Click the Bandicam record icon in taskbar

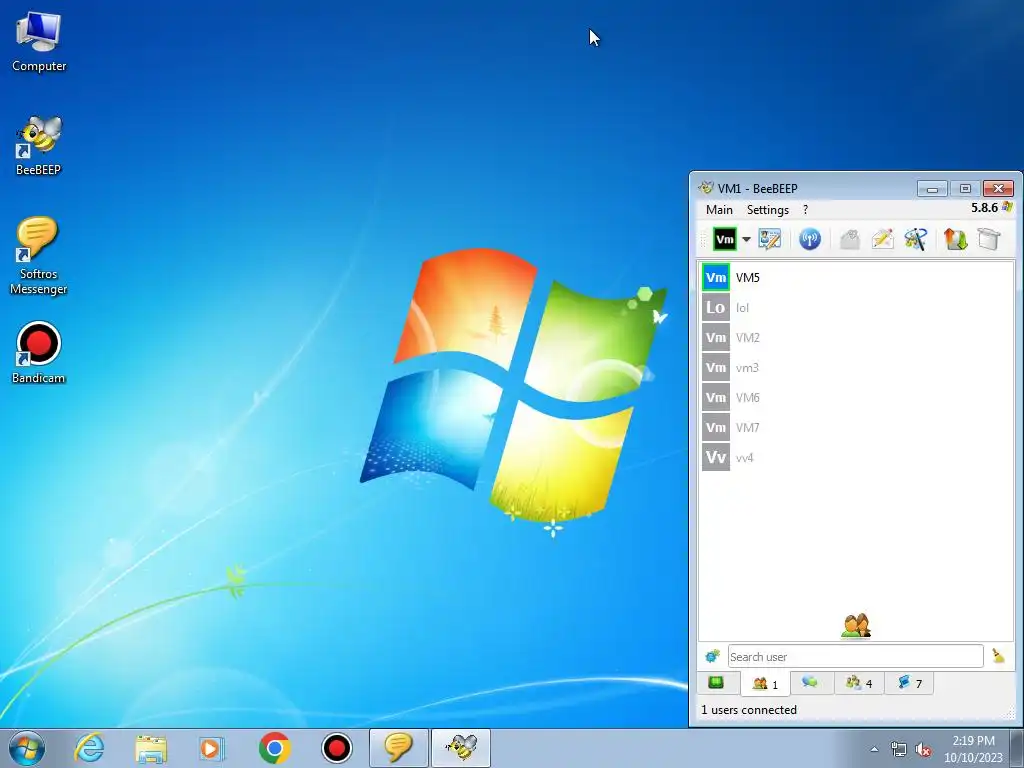336,748
